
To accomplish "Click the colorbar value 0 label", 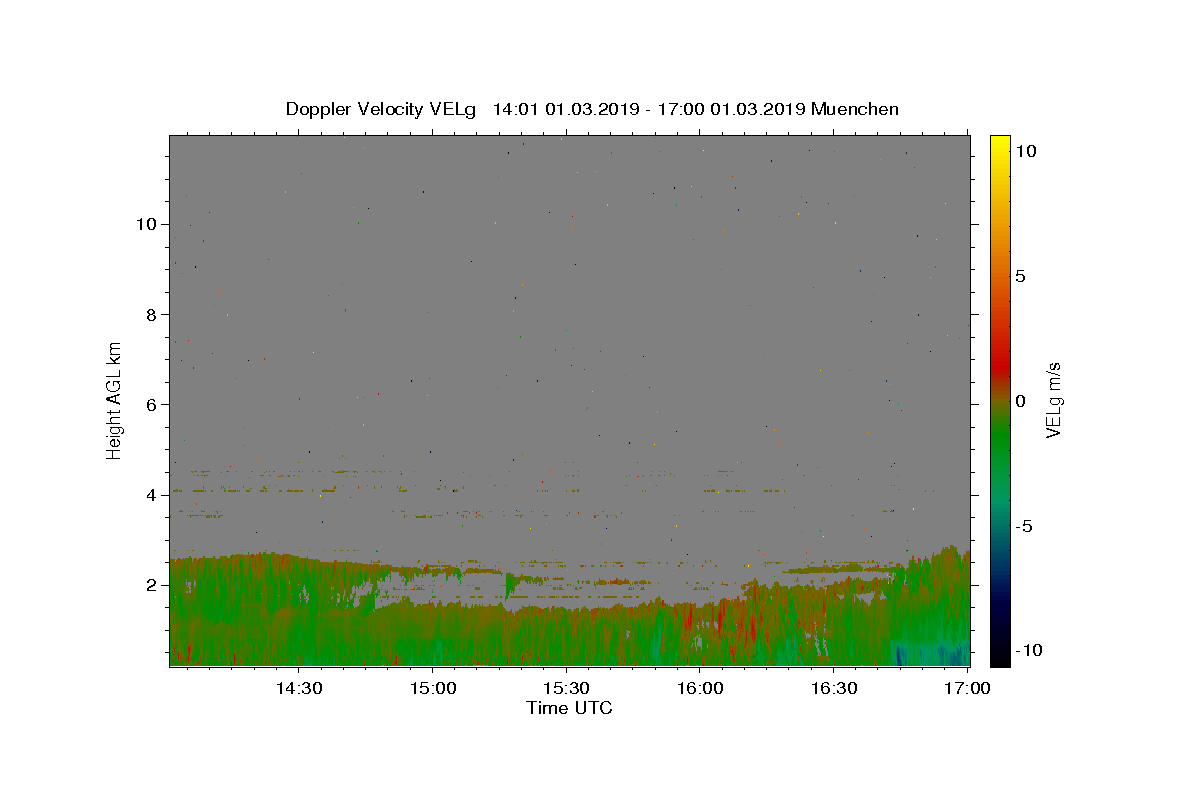I will point(1021,401).
